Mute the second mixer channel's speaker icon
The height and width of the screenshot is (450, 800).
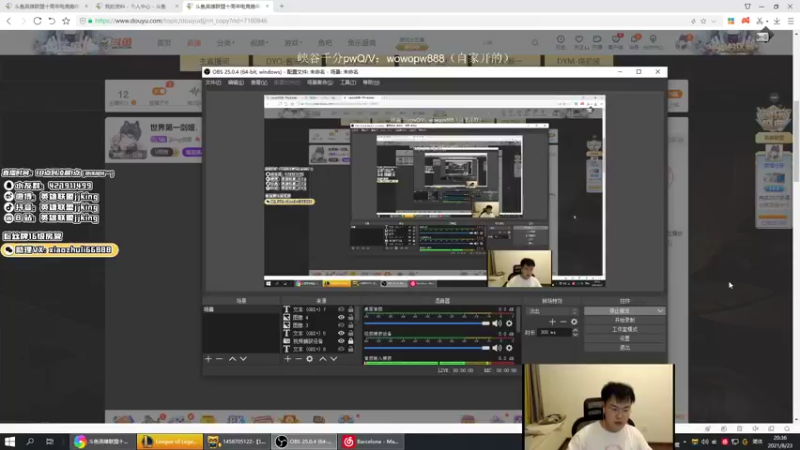tap(497, 348)
